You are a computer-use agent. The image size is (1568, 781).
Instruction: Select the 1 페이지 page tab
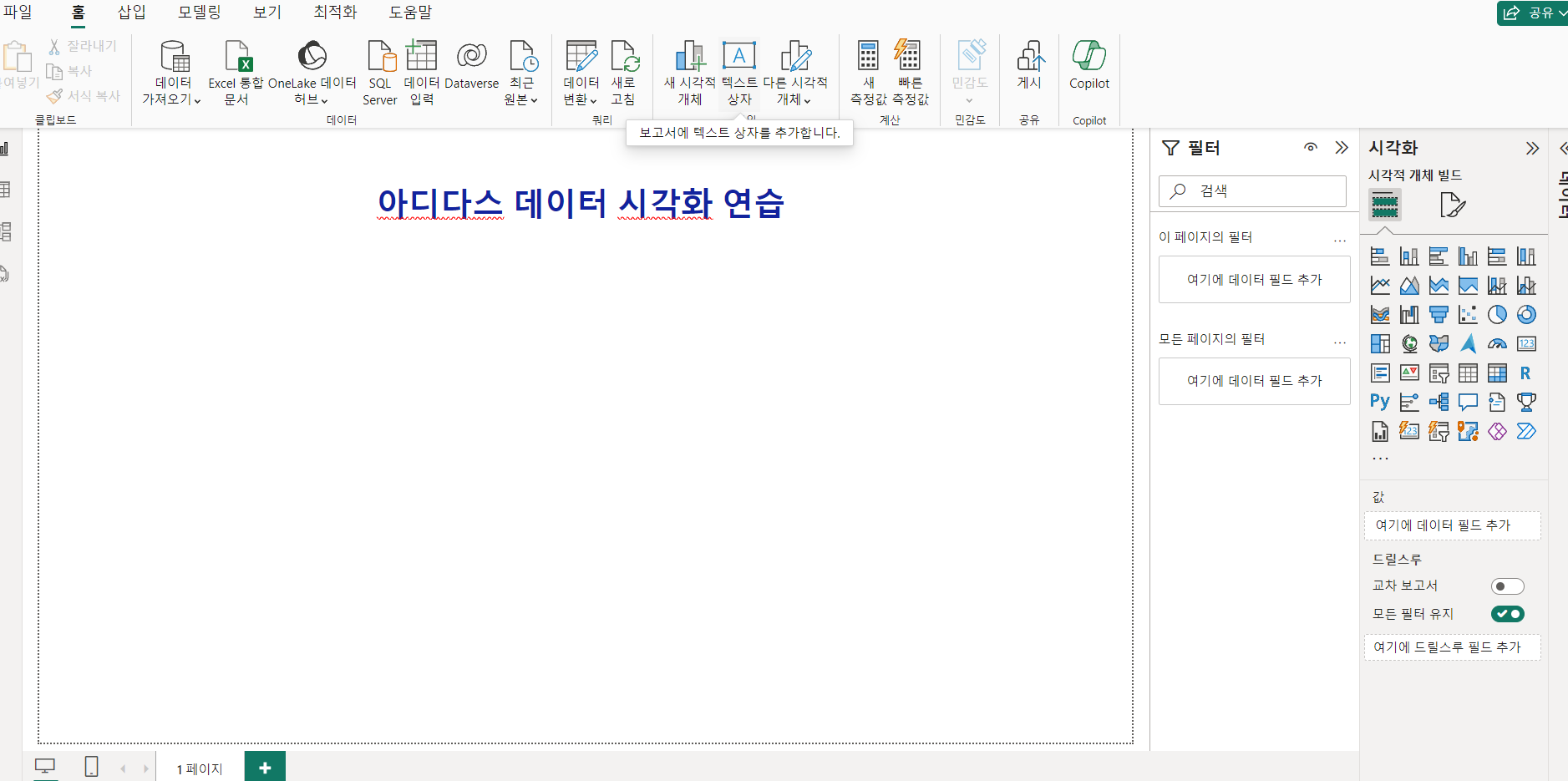200,768
